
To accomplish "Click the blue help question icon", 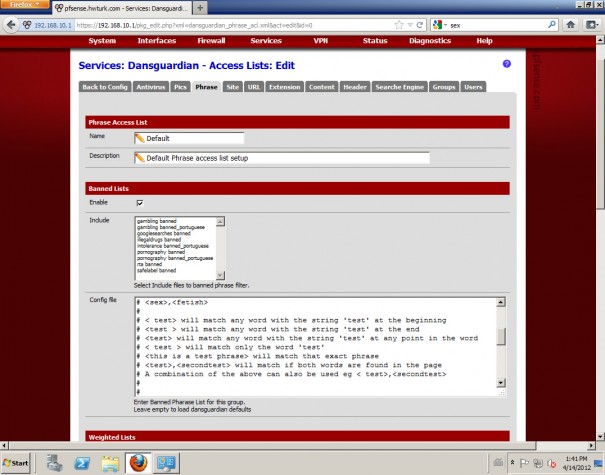I will tap(507, 64).
